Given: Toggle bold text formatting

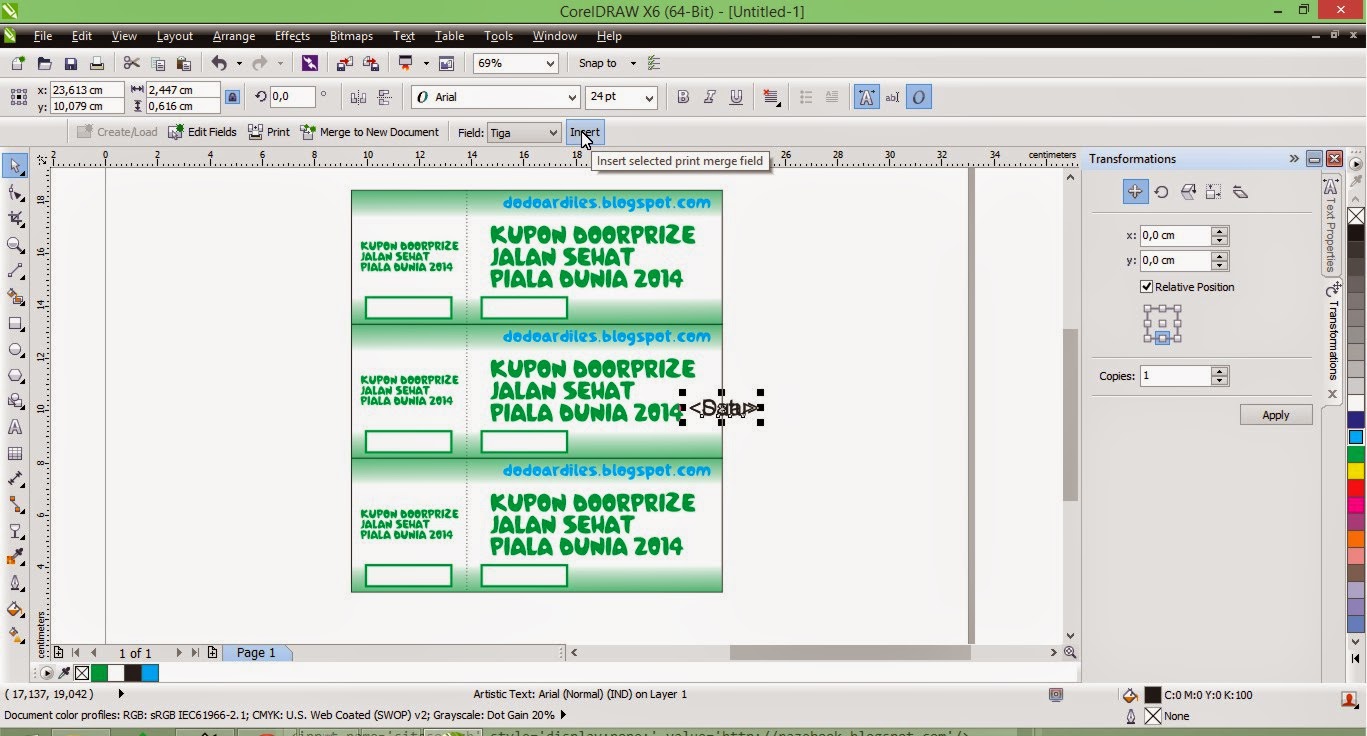Looking at the screenshot, I should tap(683, 97).
